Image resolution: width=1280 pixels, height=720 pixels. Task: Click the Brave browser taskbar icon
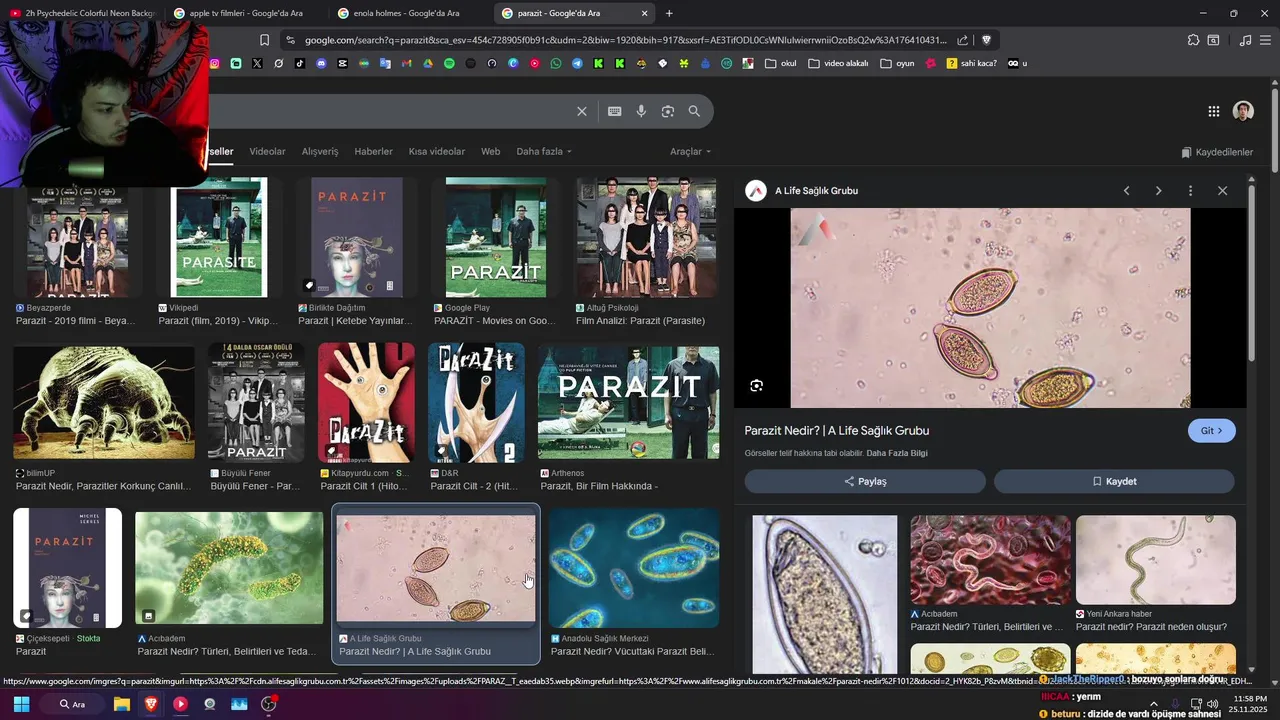151,704
